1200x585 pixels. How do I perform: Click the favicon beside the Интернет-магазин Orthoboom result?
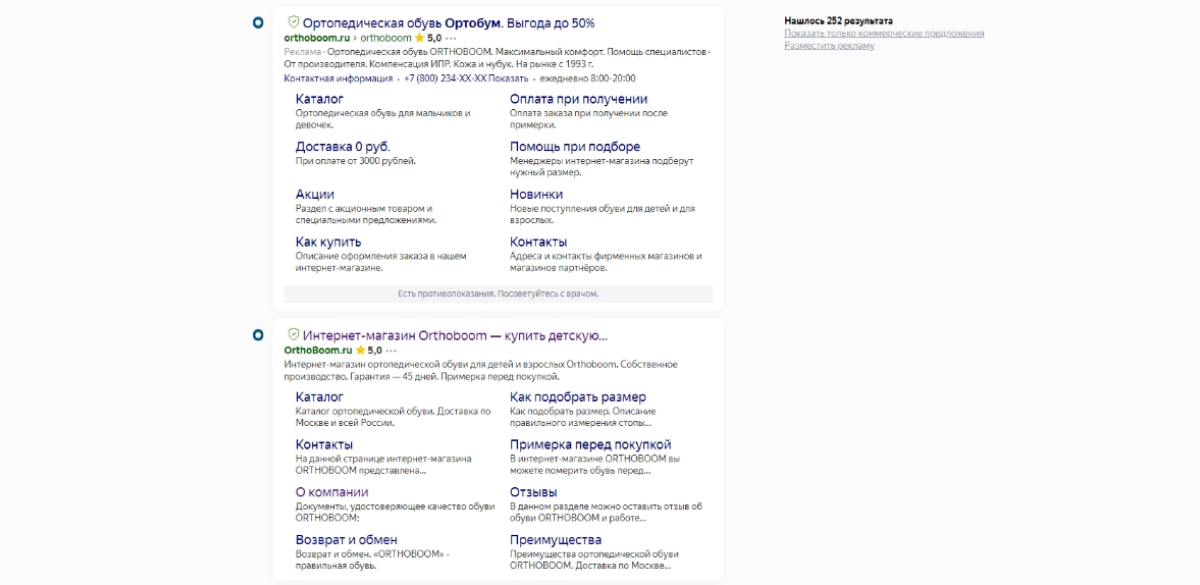(257, 335)
